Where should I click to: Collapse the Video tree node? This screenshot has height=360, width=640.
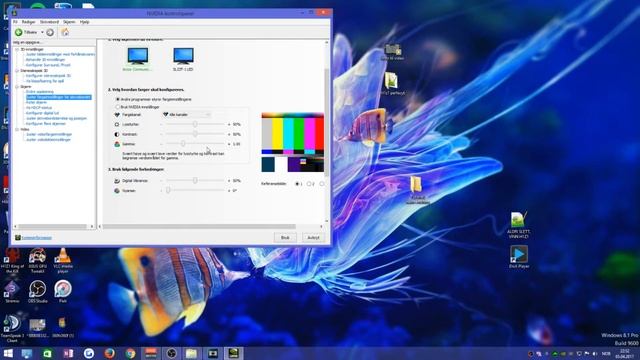point(17,129)
